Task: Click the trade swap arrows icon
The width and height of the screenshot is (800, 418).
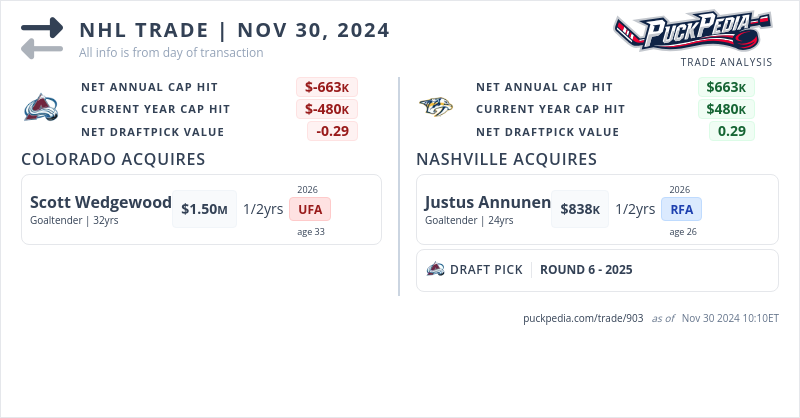Action: [41, 38]
